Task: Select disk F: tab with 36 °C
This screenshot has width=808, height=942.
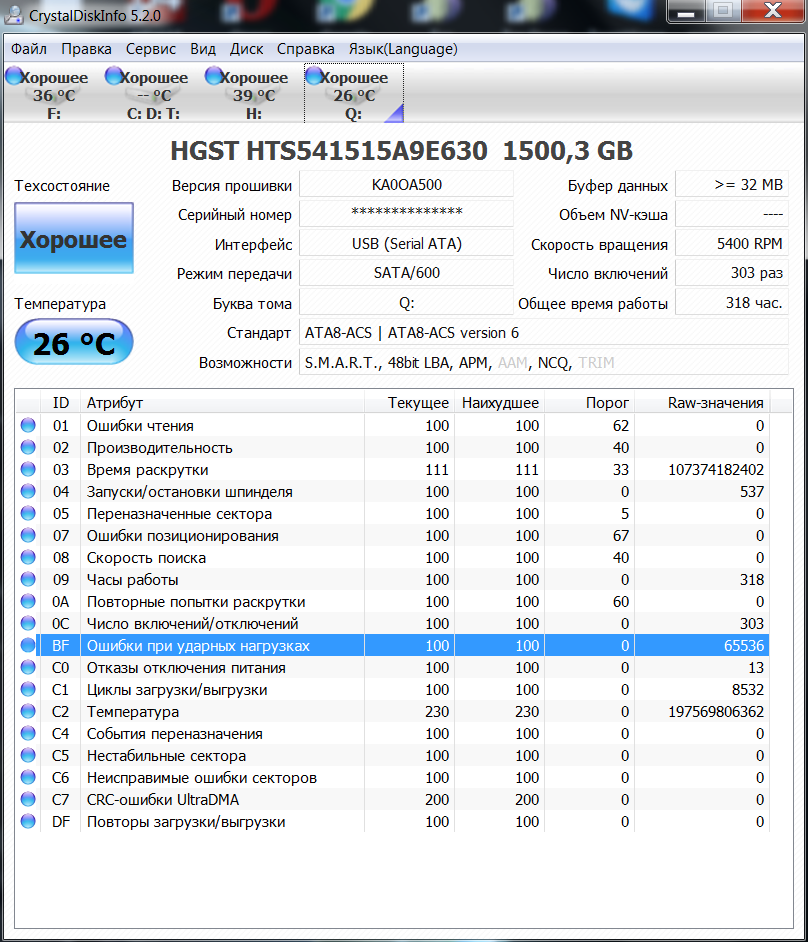Action: [x=53, y=94]
